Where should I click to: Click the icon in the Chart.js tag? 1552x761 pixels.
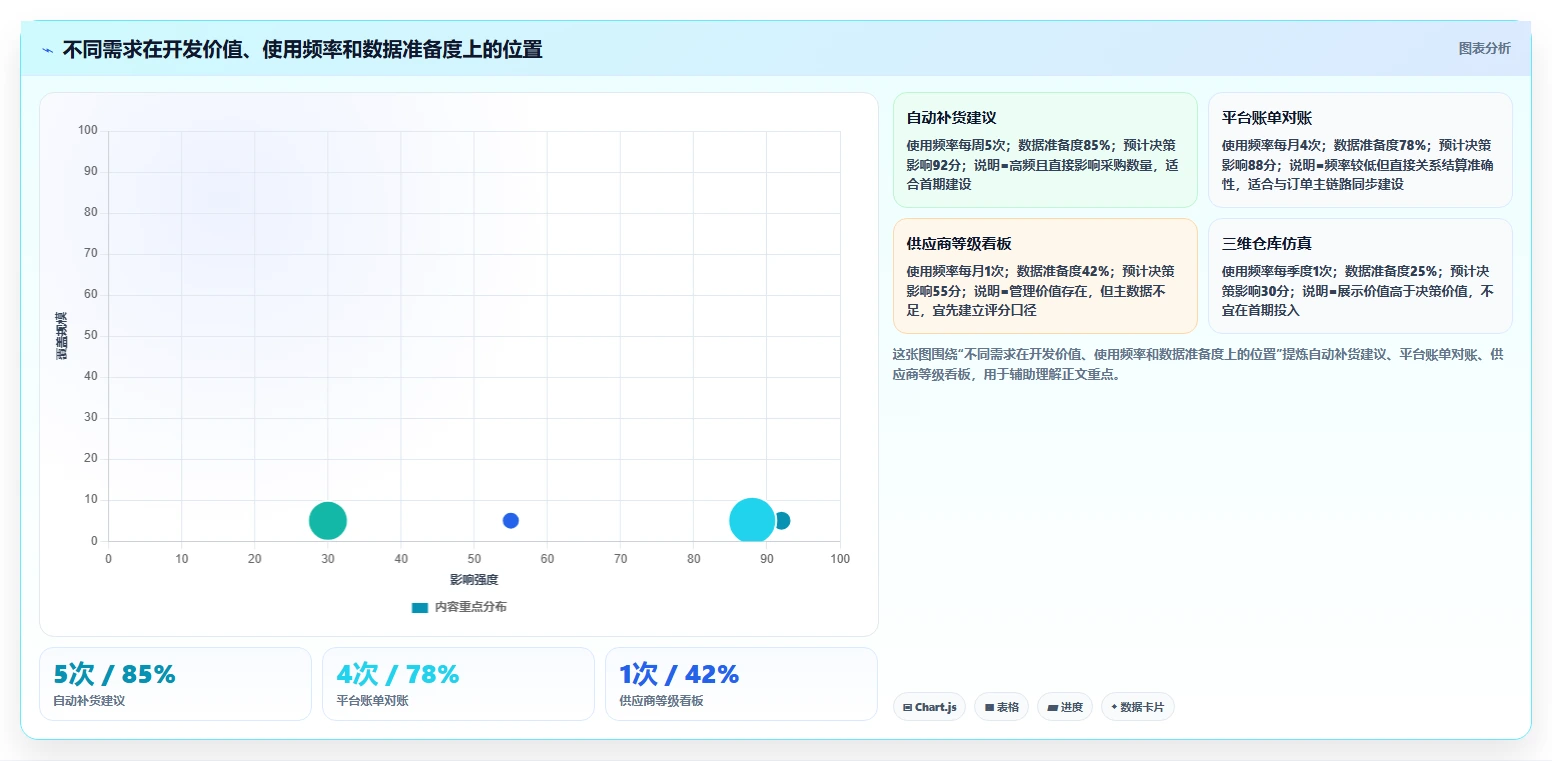tap(907, 707)
